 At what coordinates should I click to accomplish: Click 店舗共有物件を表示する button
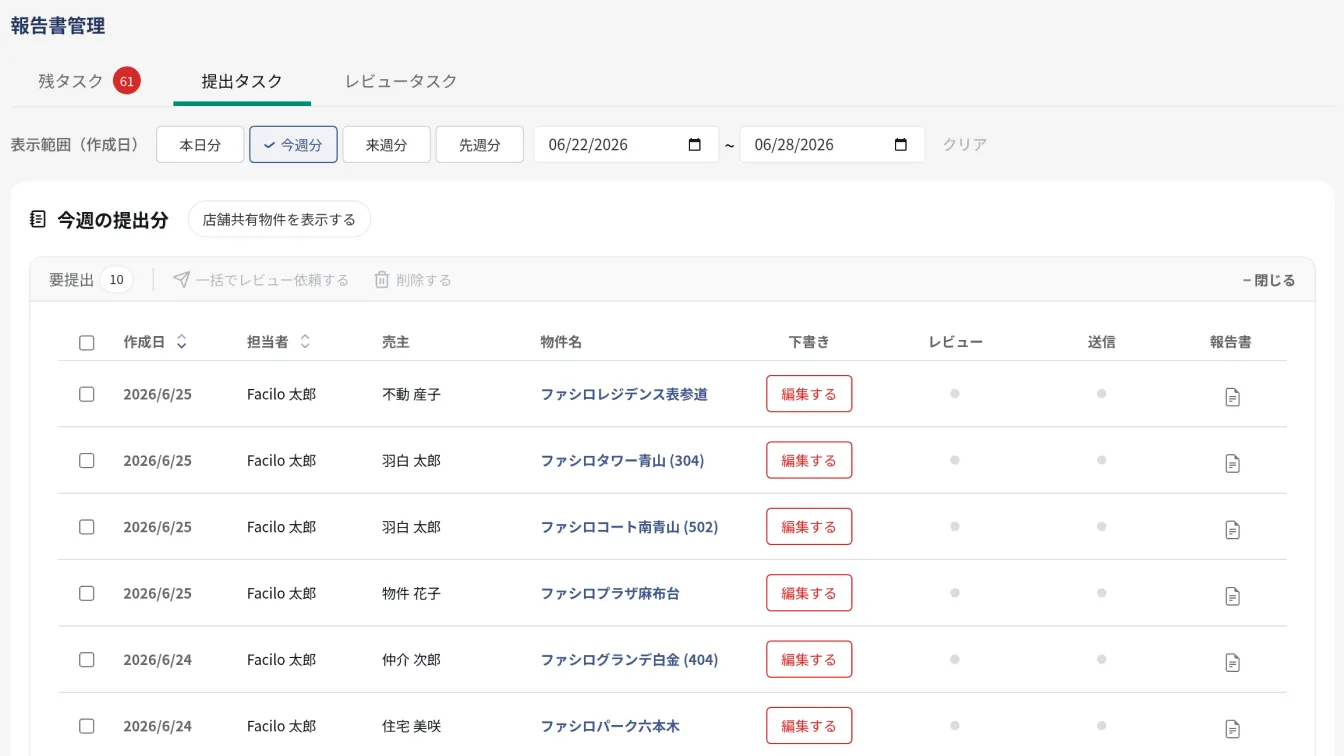[279, 220]
